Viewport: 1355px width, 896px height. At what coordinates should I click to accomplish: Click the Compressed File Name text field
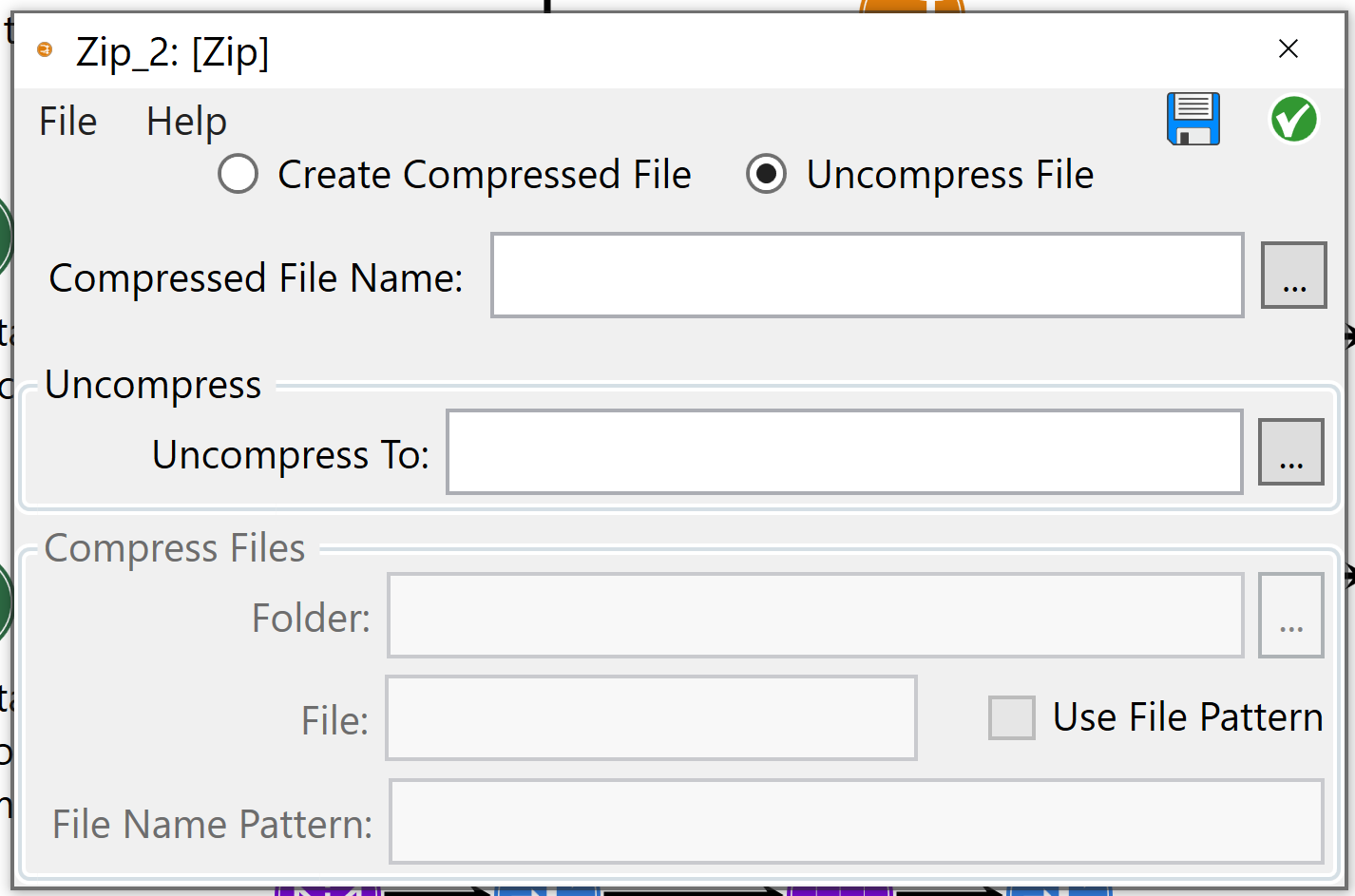click(867, 276)
